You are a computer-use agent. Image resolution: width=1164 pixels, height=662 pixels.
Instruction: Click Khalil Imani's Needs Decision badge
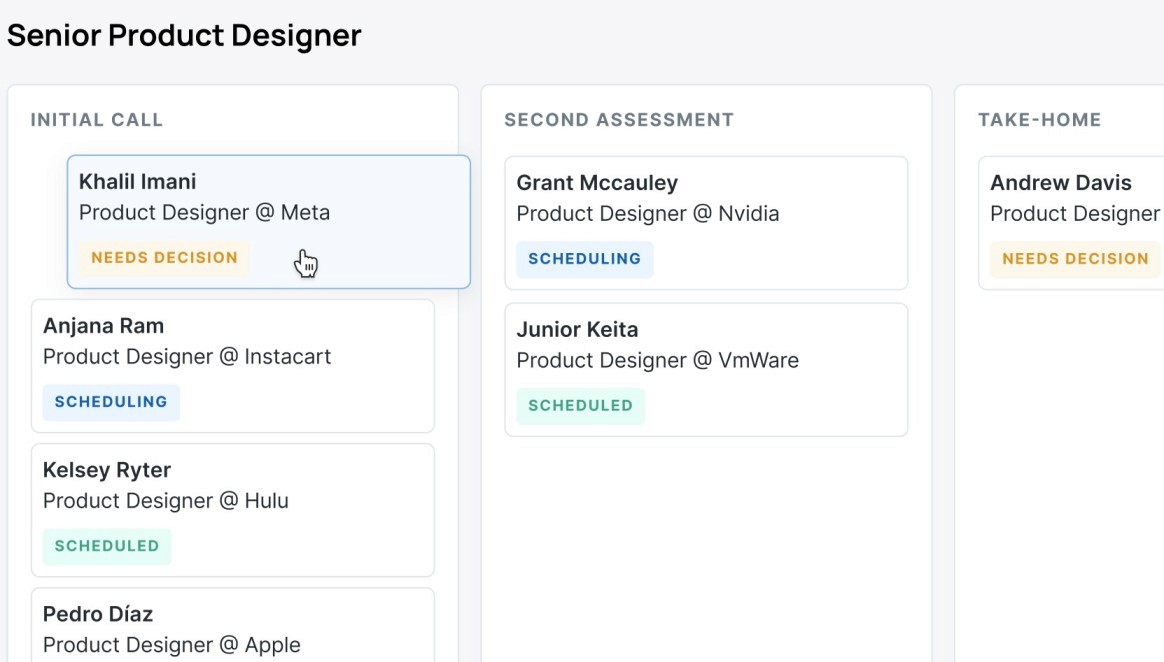coord(164,258)
